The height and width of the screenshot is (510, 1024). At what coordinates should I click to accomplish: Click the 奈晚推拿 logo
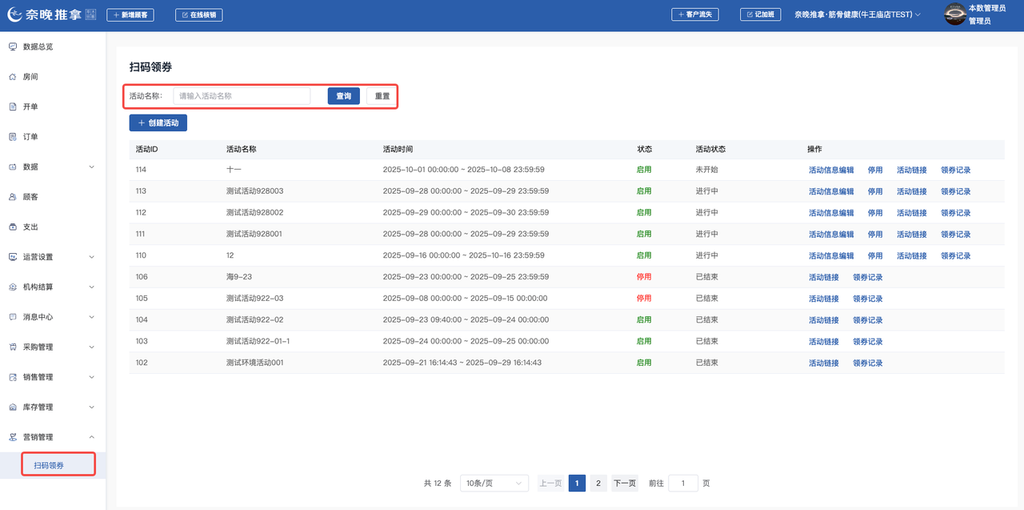coord(50,15)
